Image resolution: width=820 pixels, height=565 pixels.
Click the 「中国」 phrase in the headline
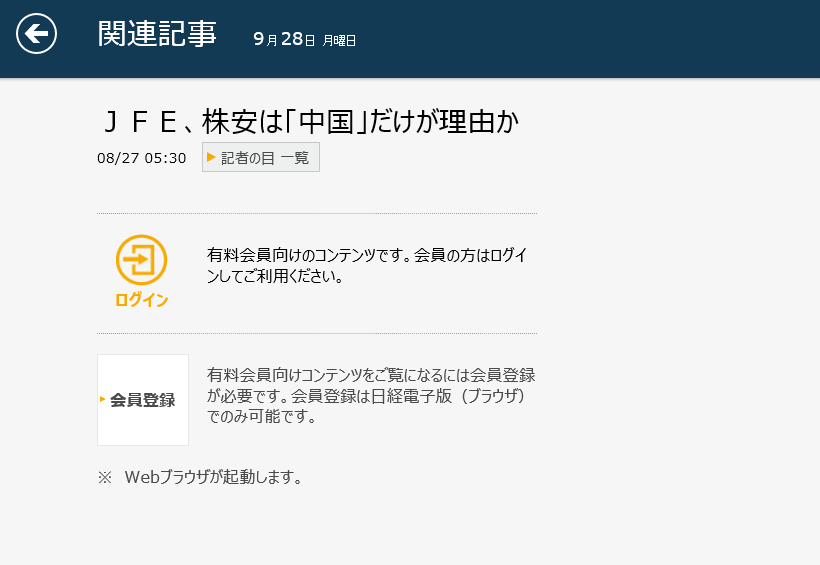click(326, 122)
